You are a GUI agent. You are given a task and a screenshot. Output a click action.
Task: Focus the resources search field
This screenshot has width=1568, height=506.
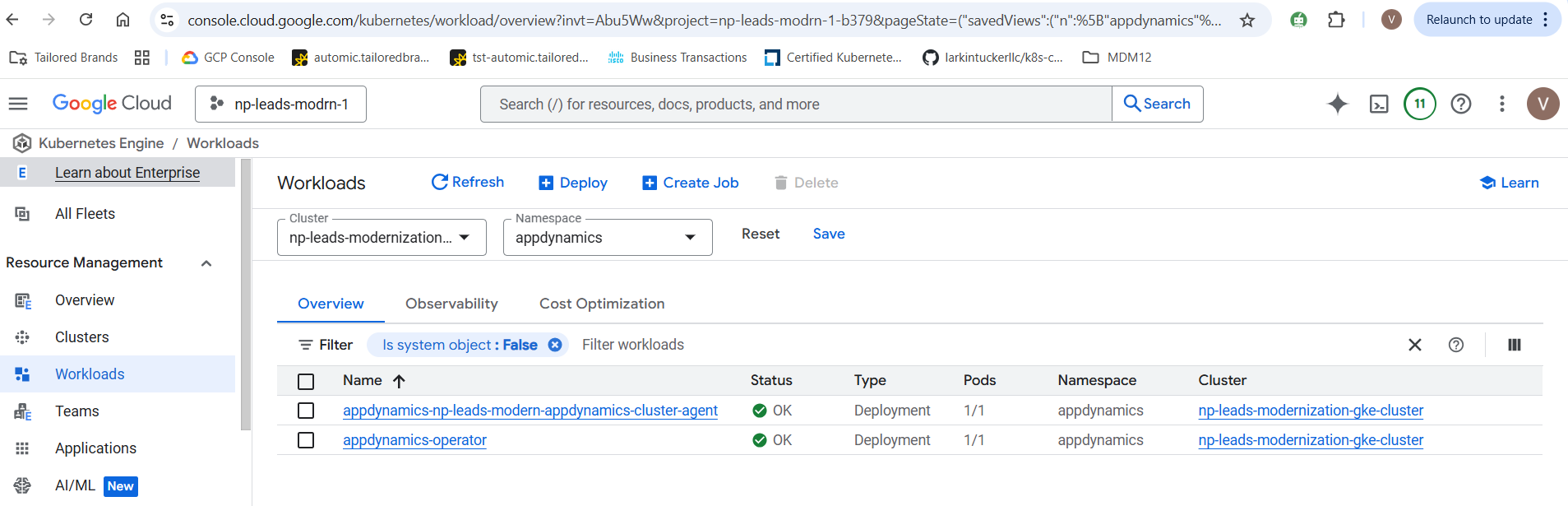click(796, 104)
